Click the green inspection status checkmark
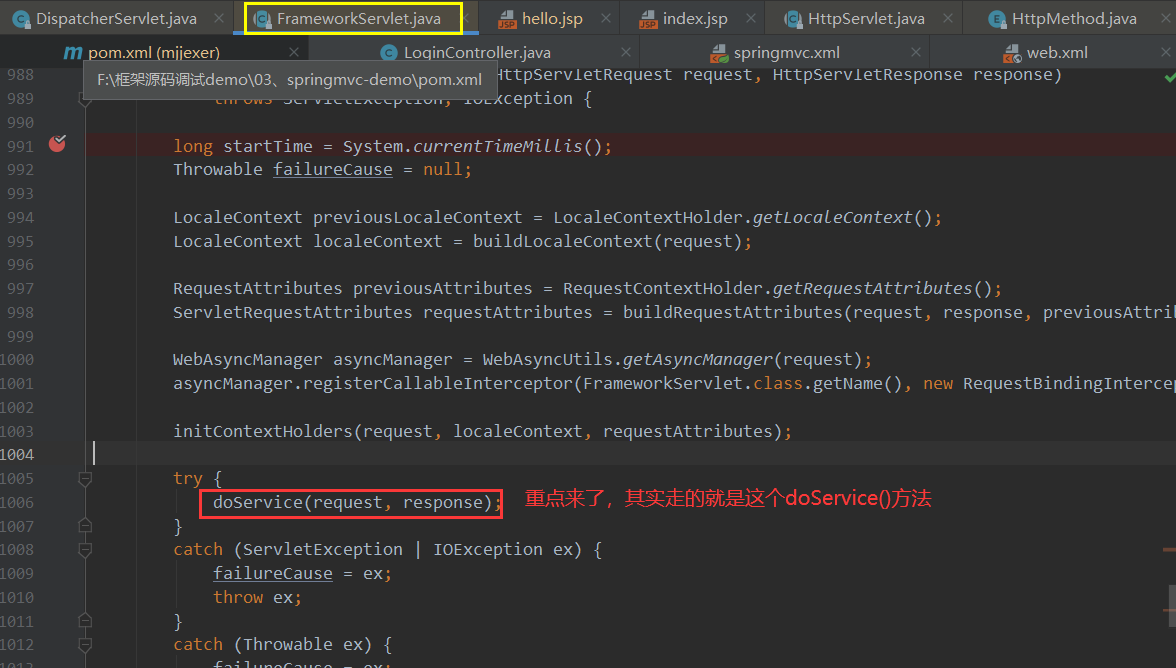The height and width of the screenshot is (668, 1176). [x=1169, y=76]
